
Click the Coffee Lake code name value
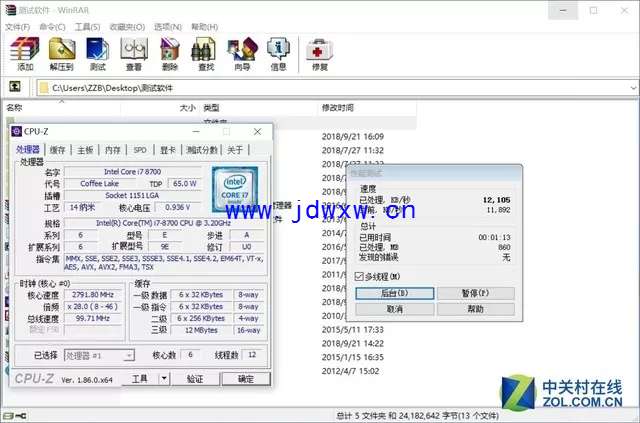(100, 184)
